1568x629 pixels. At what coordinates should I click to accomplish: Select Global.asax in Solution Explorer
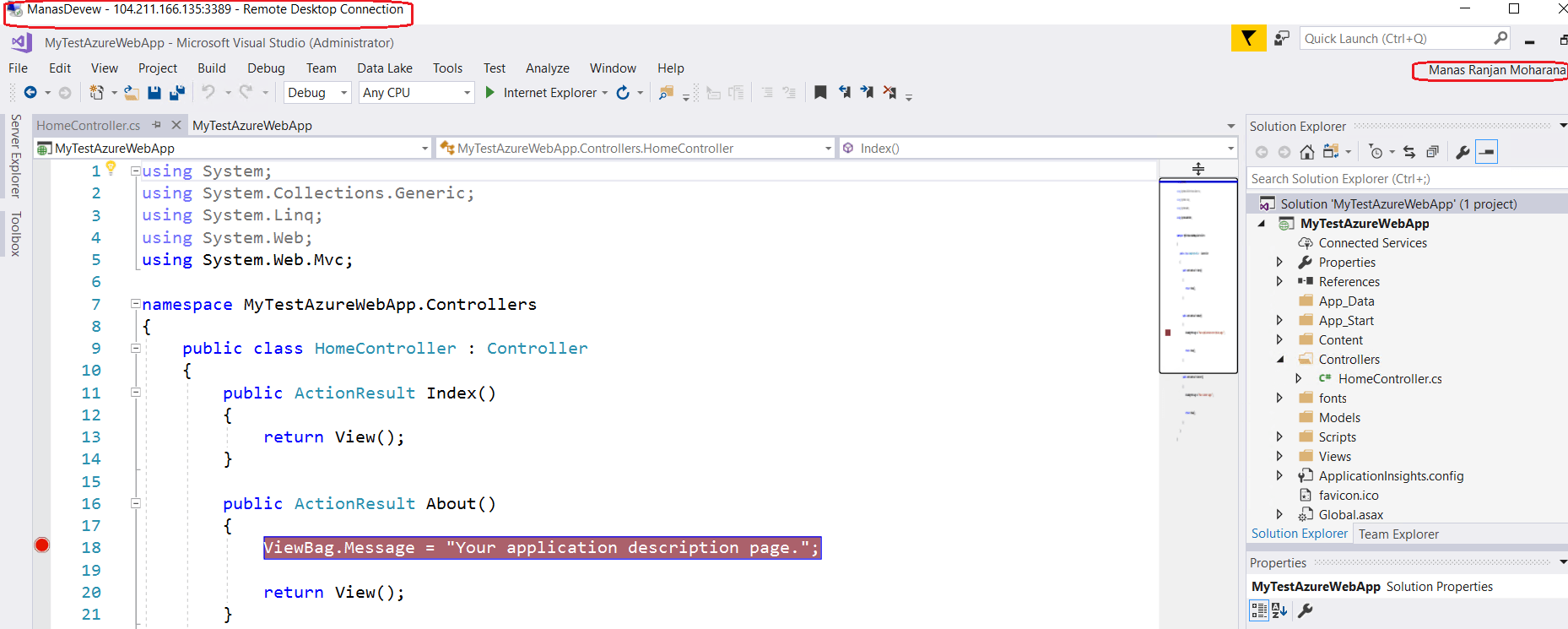click(x=1351, y=515)
